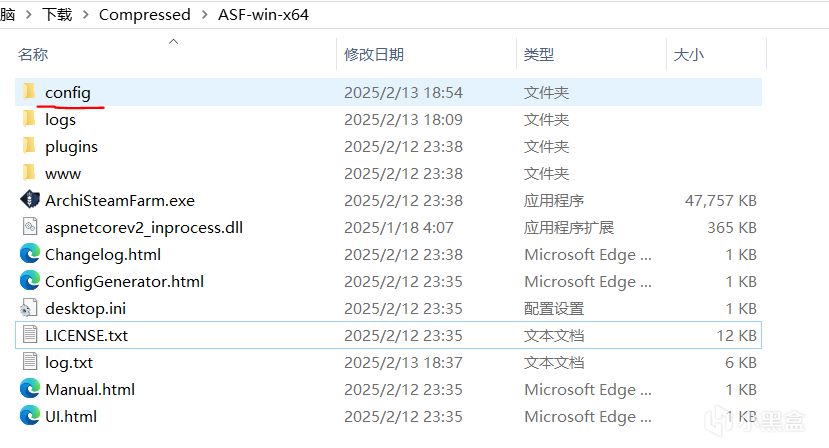Screen dimensions: 829x448
Task: Click the breadcrumb chevron before 下载
Action: tap(27, 15)
